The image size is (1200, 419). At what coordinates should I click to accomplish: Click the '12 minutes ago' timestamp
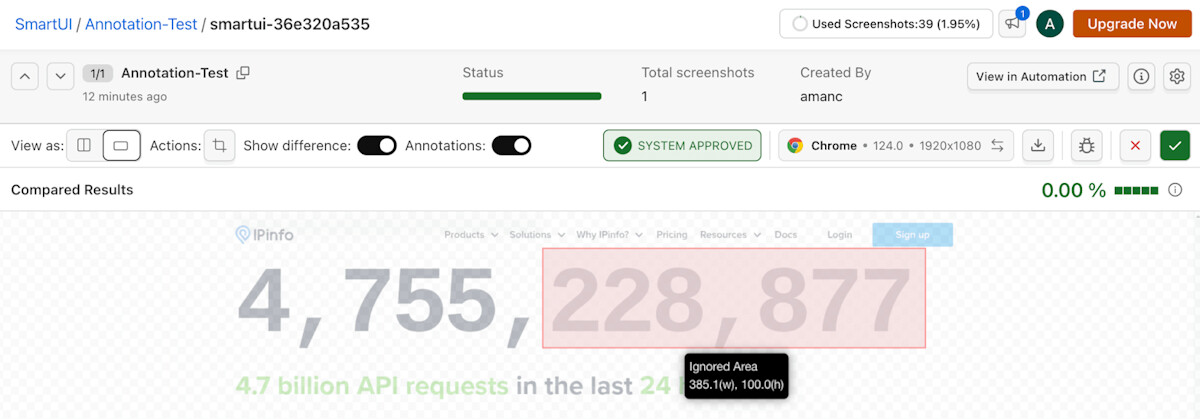(125, 97)
